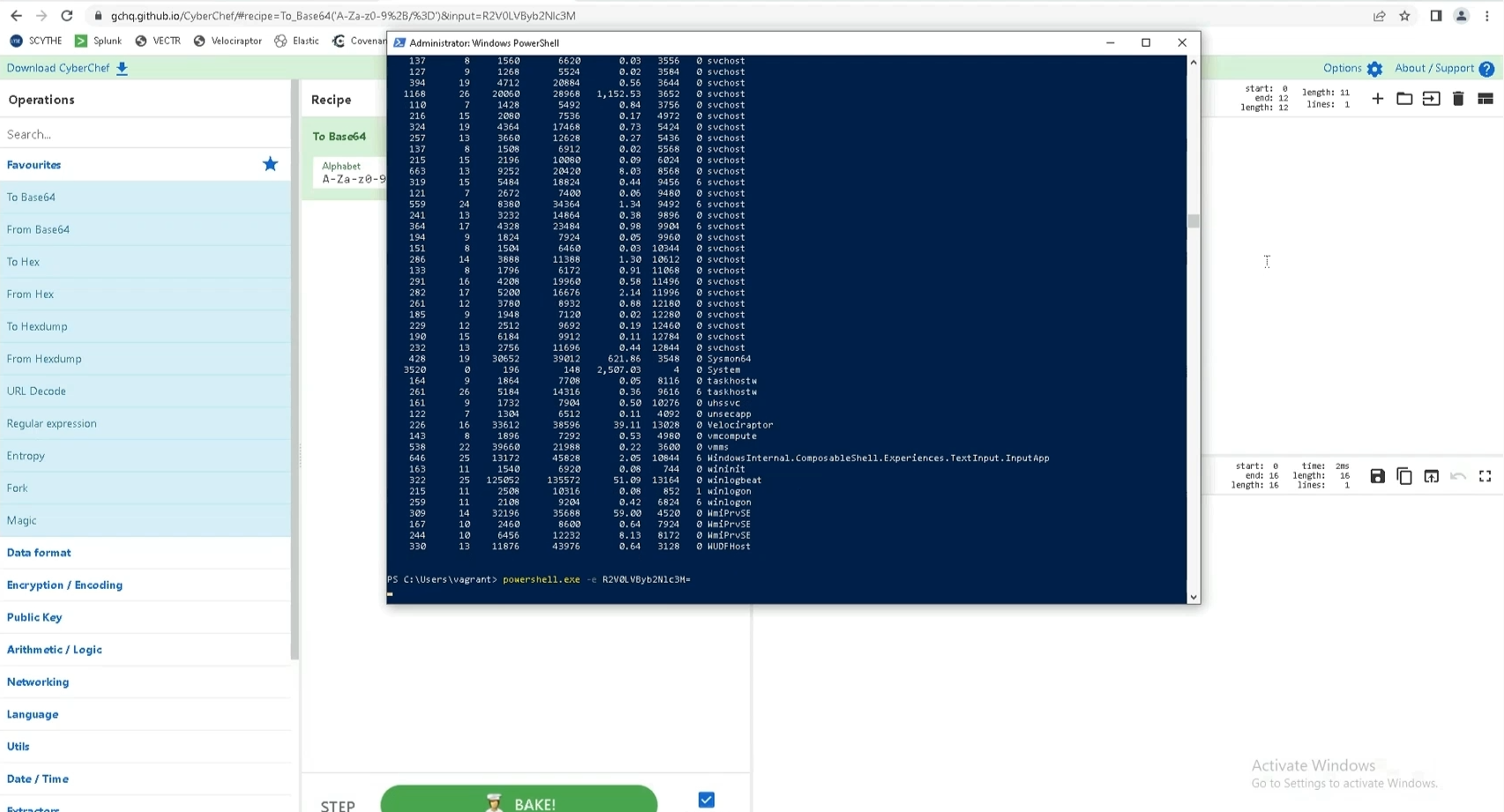Click the PowerShell window vertical scrollbar
The width and height of the screenshot is (1504, 812).
coord(1193,220)
